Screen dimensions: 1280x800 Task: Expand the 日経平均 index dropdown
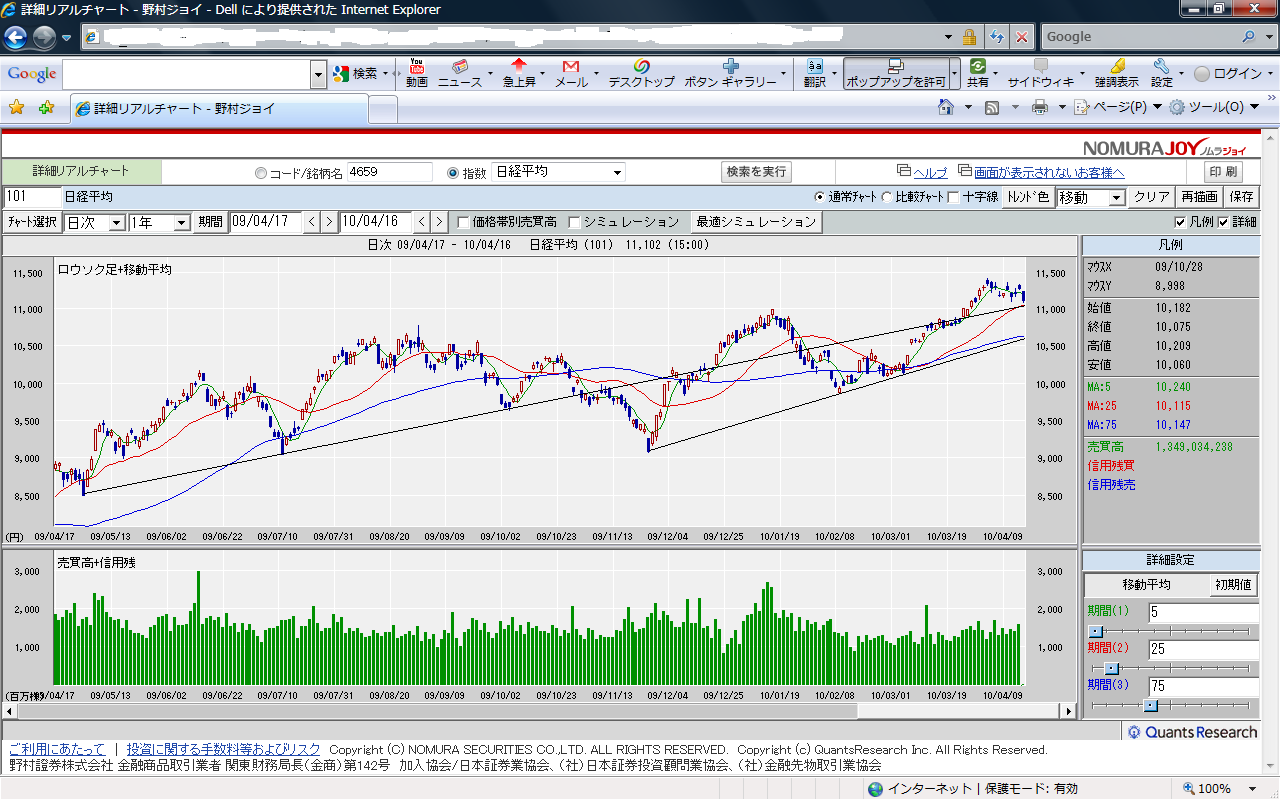[x=617, y=173]
